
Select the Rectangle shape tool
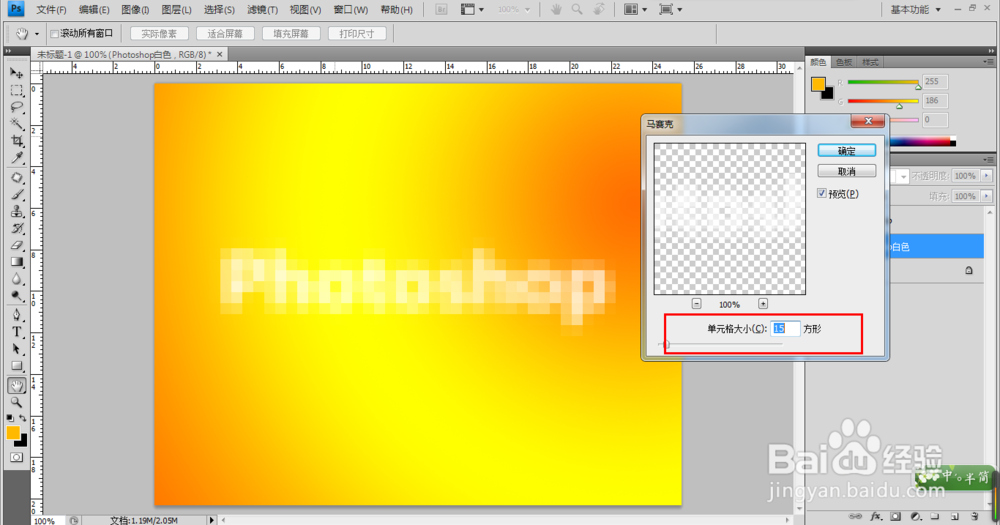tap(17, 366)
